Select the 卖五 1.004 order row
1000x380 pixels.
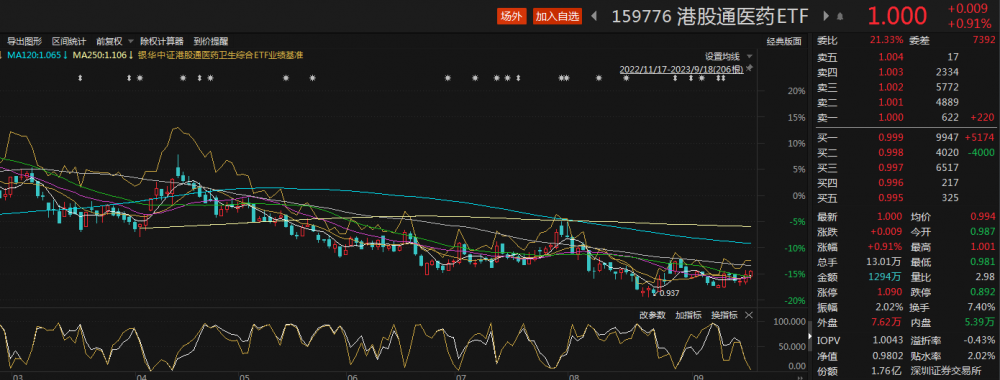(906, 57)
